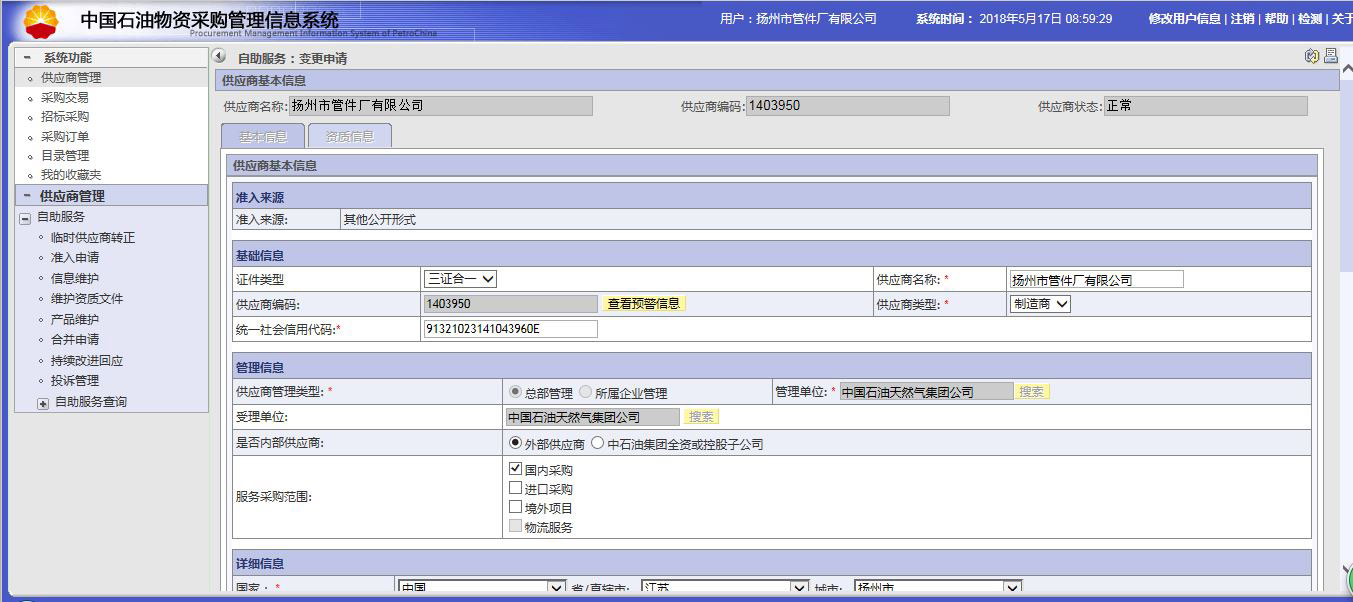Image resolution: width=1353 pixels, height=602 pixels.
Task: Click the 供应商名称 input in 基础信息
Action: [x=1096, y=280]
